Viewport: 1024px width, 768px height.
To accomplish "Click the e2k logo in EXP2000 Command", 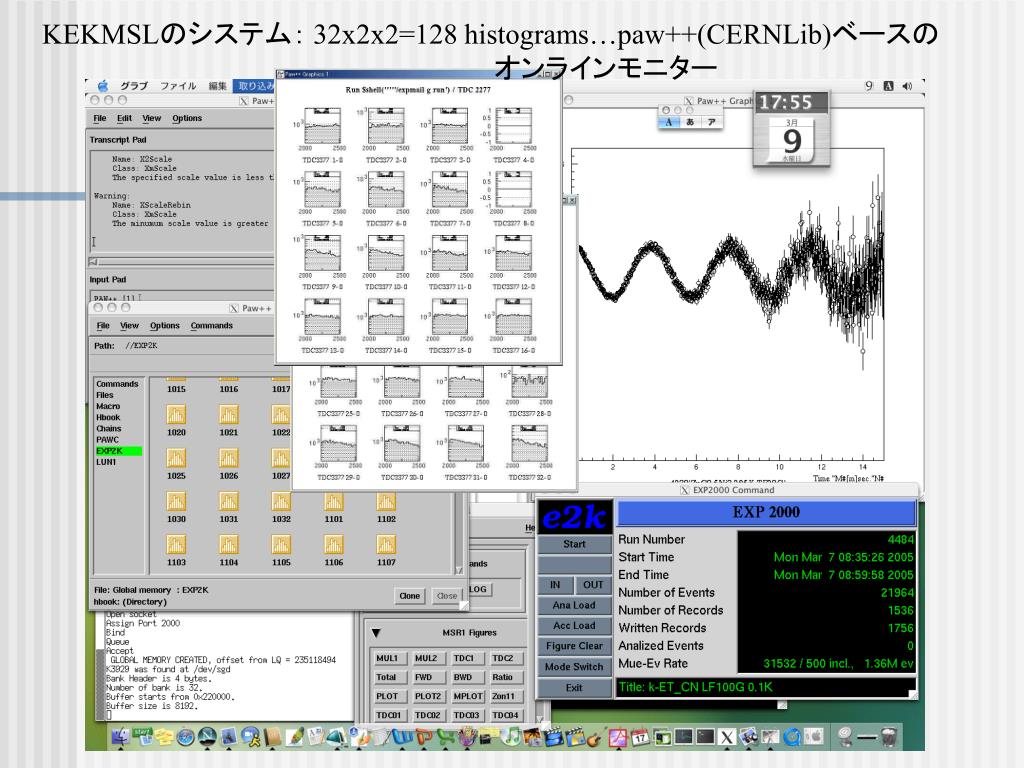I will (x=575, y=517).
